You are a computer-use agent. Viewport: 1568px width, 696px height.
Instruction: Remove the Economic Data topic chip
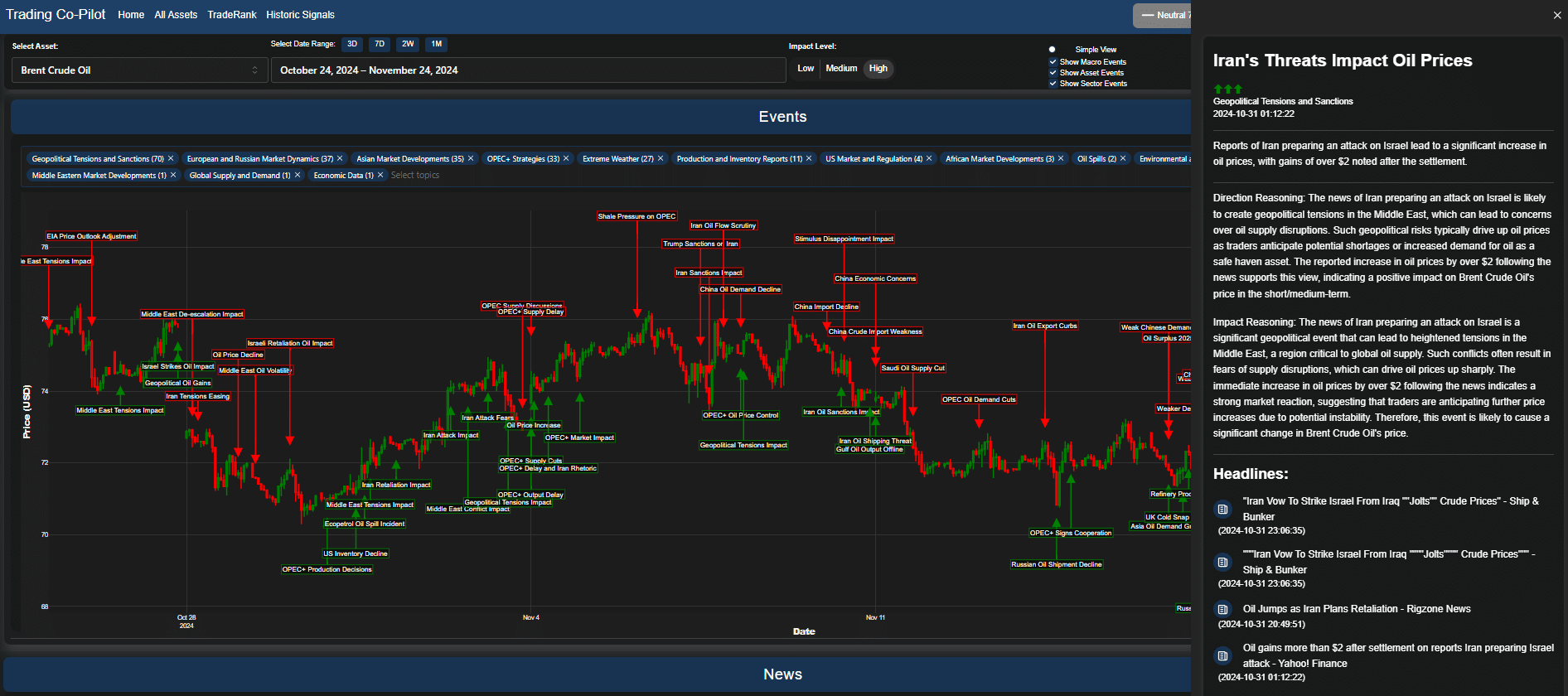(x=380, y=175)
